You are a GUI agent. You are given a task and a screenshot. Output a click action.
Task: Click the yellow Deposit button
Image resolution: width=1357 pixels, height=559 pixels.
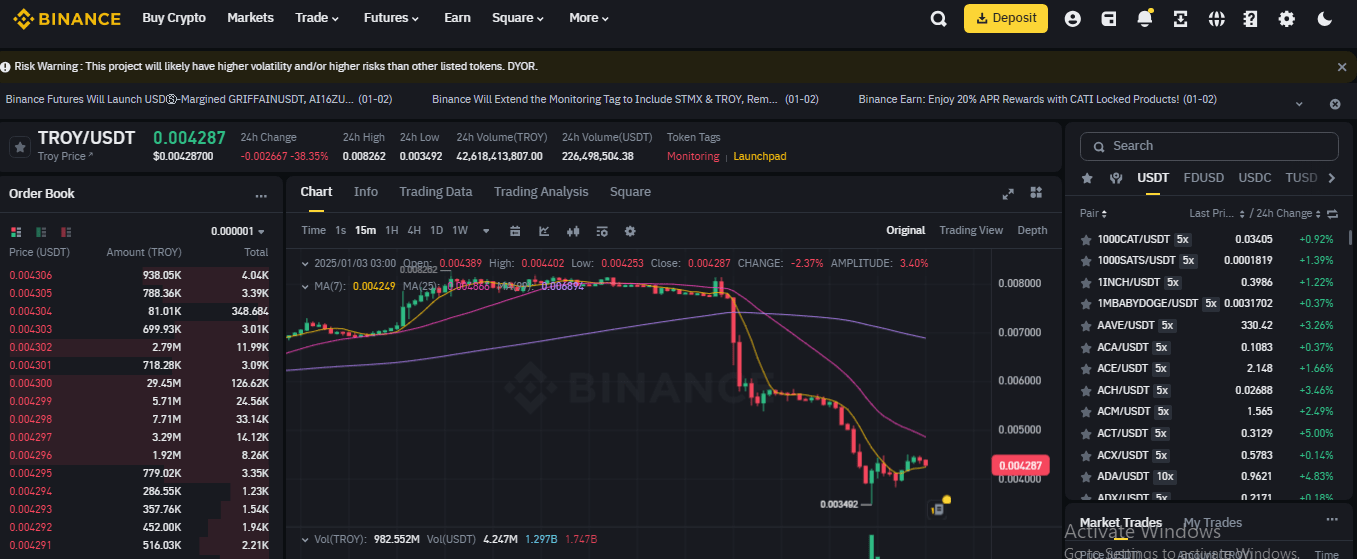1005,18
